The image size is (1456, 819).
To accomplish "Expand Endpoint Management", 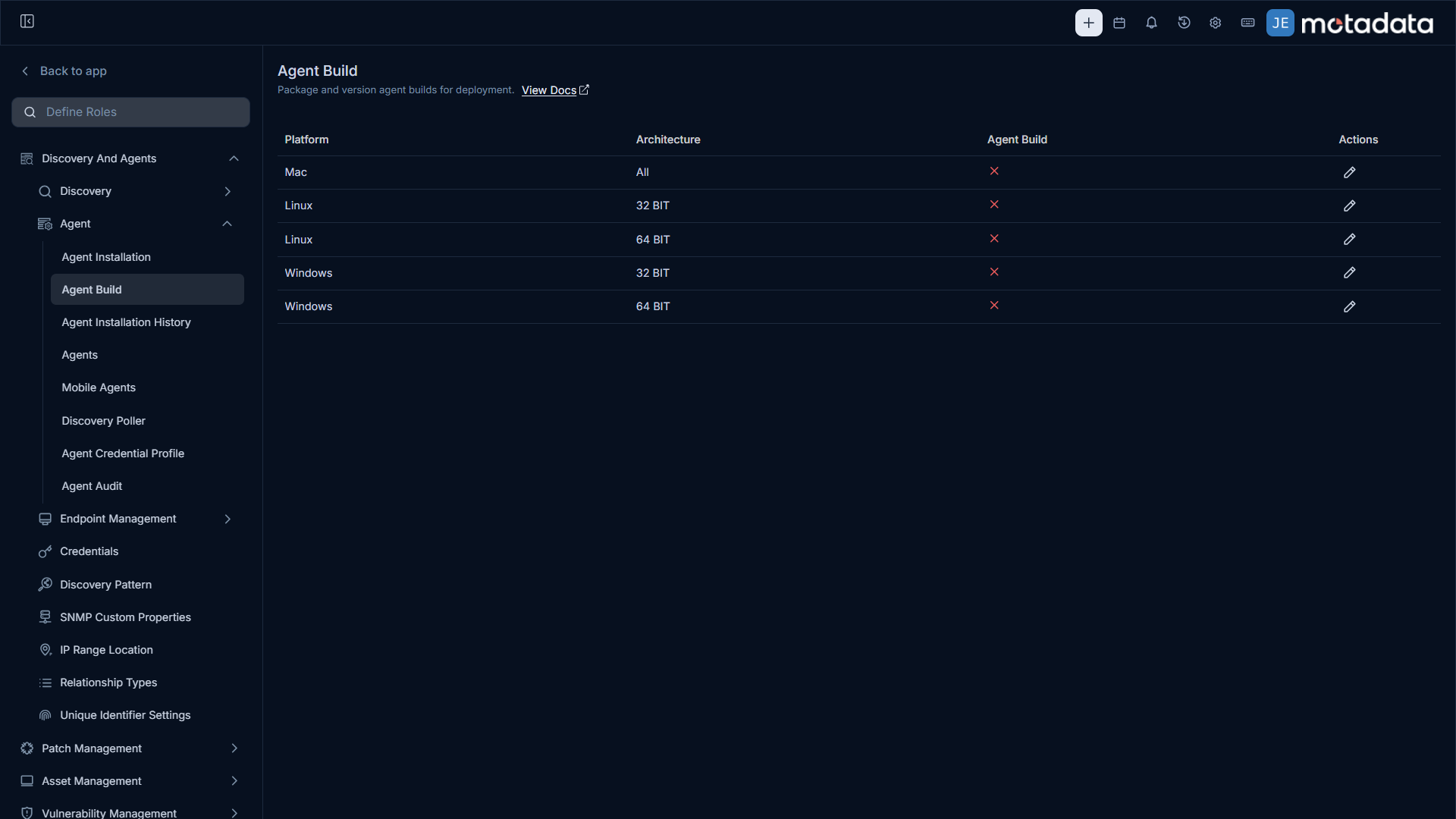I will (227, 519).
